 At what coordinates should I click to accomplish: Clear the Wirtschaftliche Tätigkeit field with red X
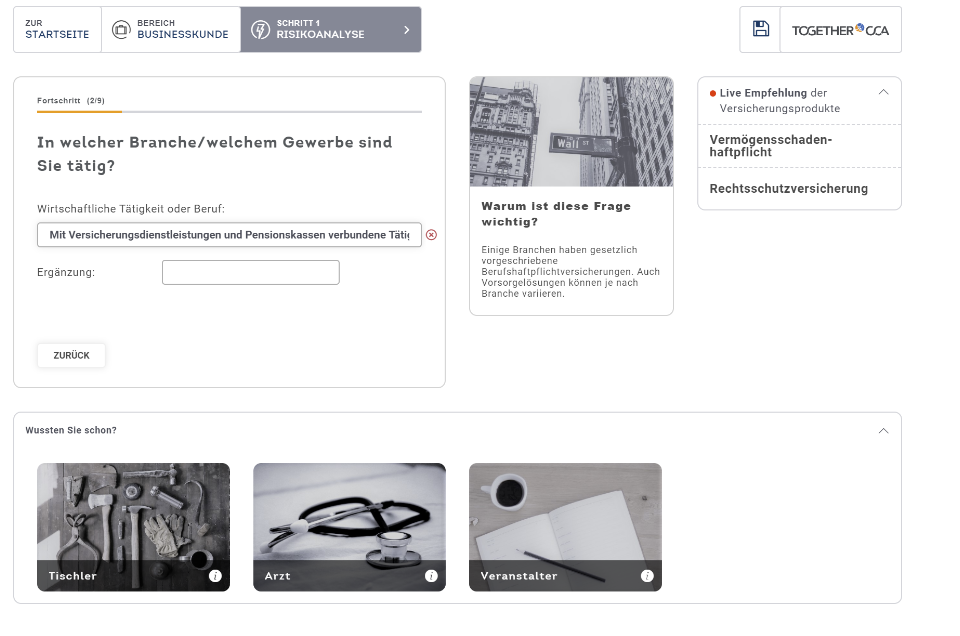[432, 235]
